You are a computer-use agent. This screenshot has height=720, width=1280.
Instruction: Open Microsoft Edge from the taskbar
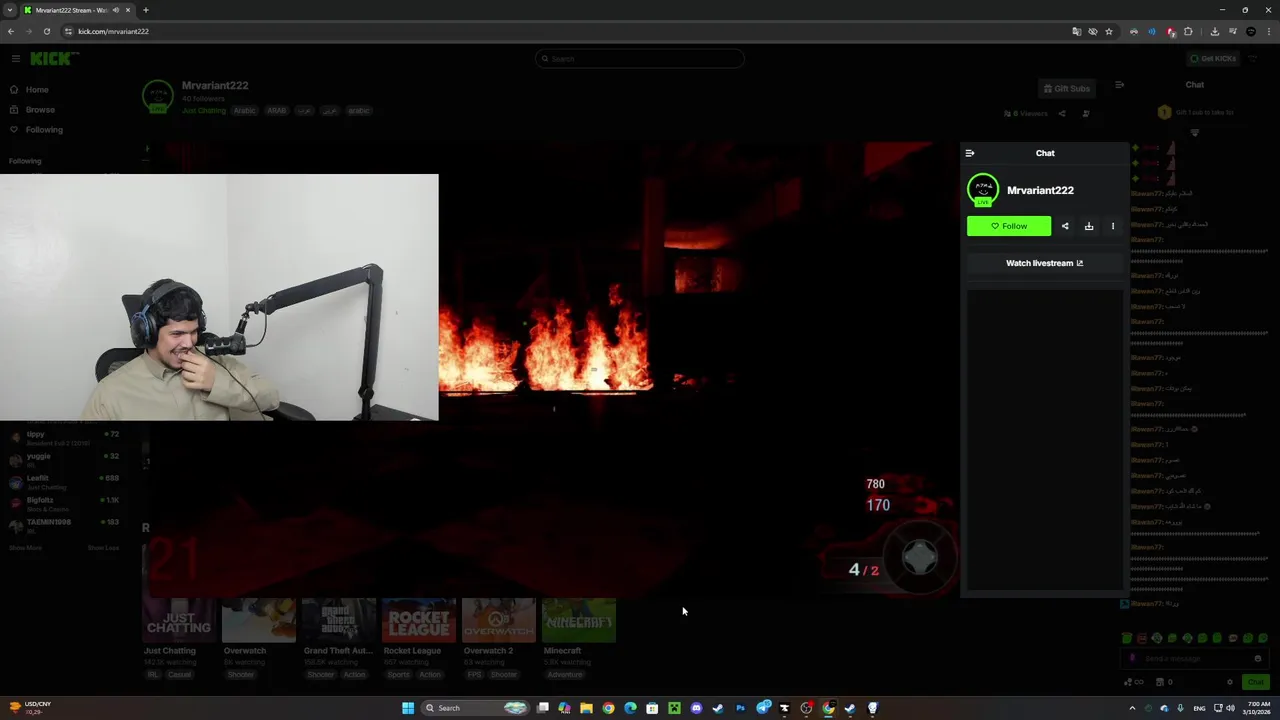(x=630, y=708)
